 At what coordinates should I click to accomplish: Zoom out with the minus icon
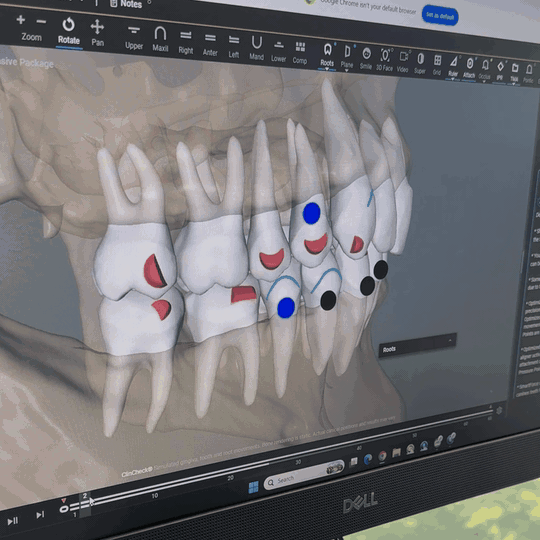click(41, 22)
